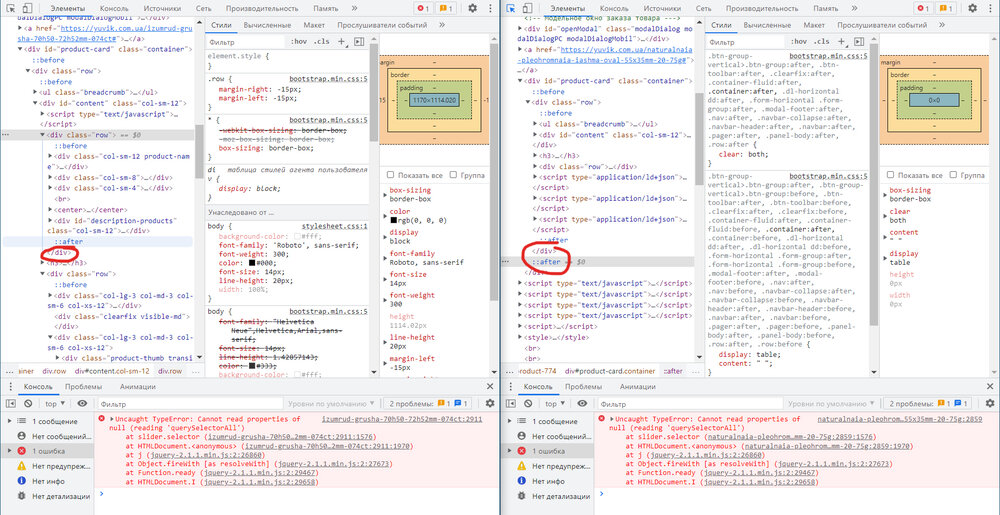
Task: Toggle computed sidebar icon in left Styles pane
Action: point(358,41)
